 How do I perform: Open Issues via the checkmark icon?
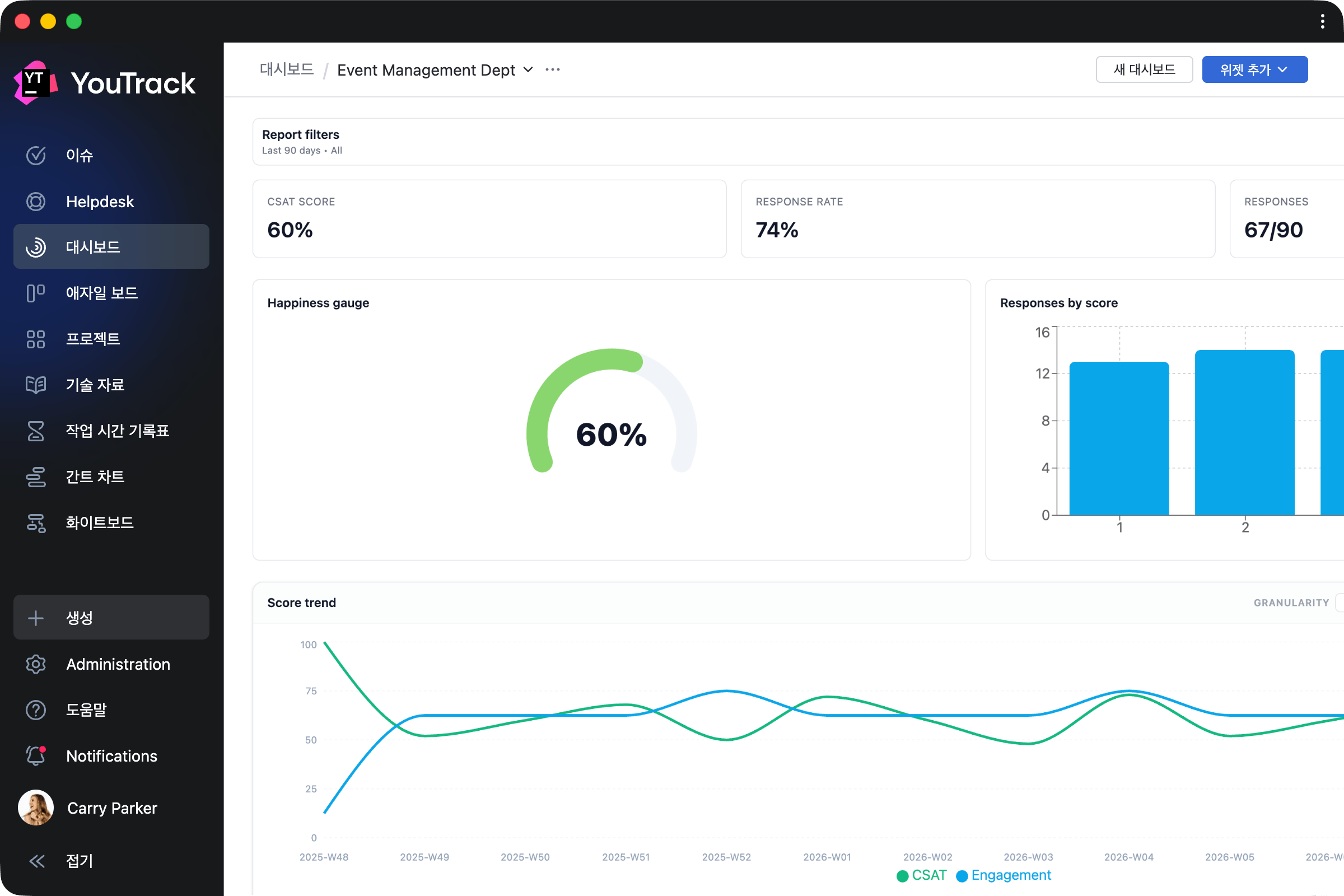click(35, 156)
